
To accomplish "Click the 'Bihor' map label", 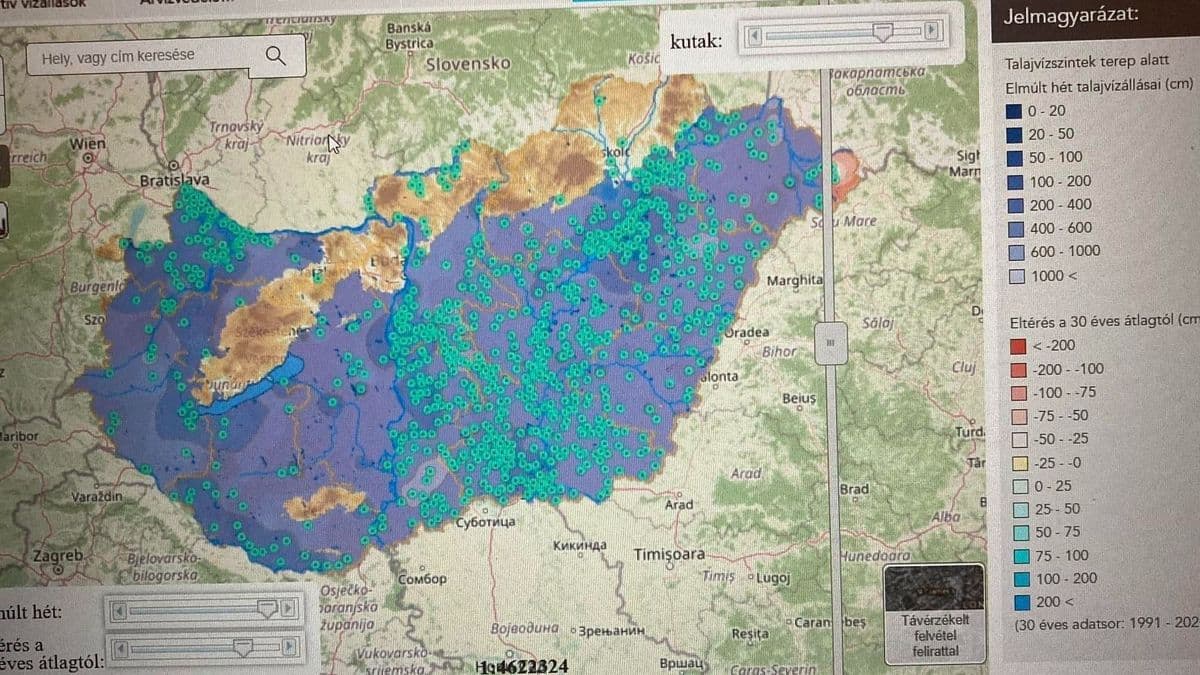I will (780, 352).
